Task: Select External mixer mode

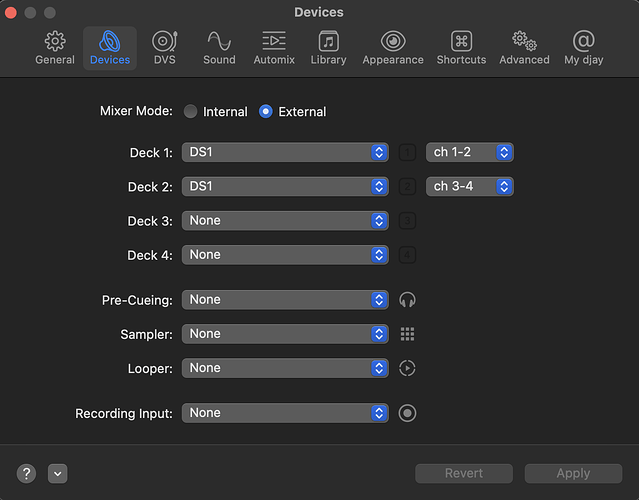Action: pos(266,112)
